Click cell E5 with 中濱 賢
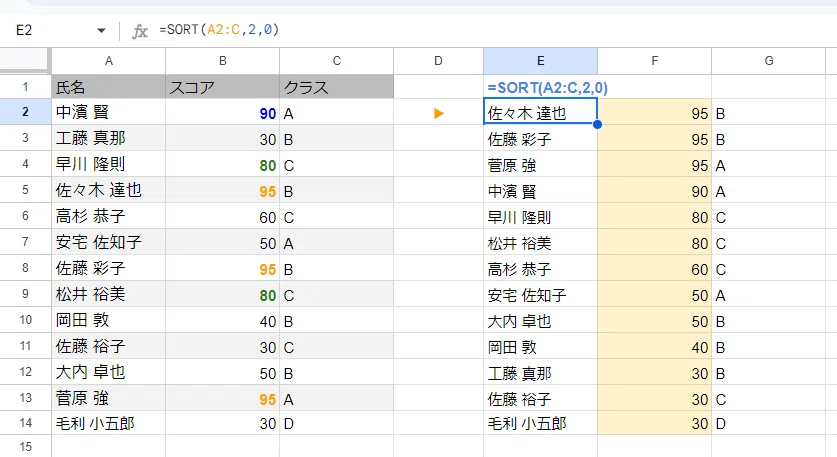The image size is (837, 457). (x=540, y=190)
